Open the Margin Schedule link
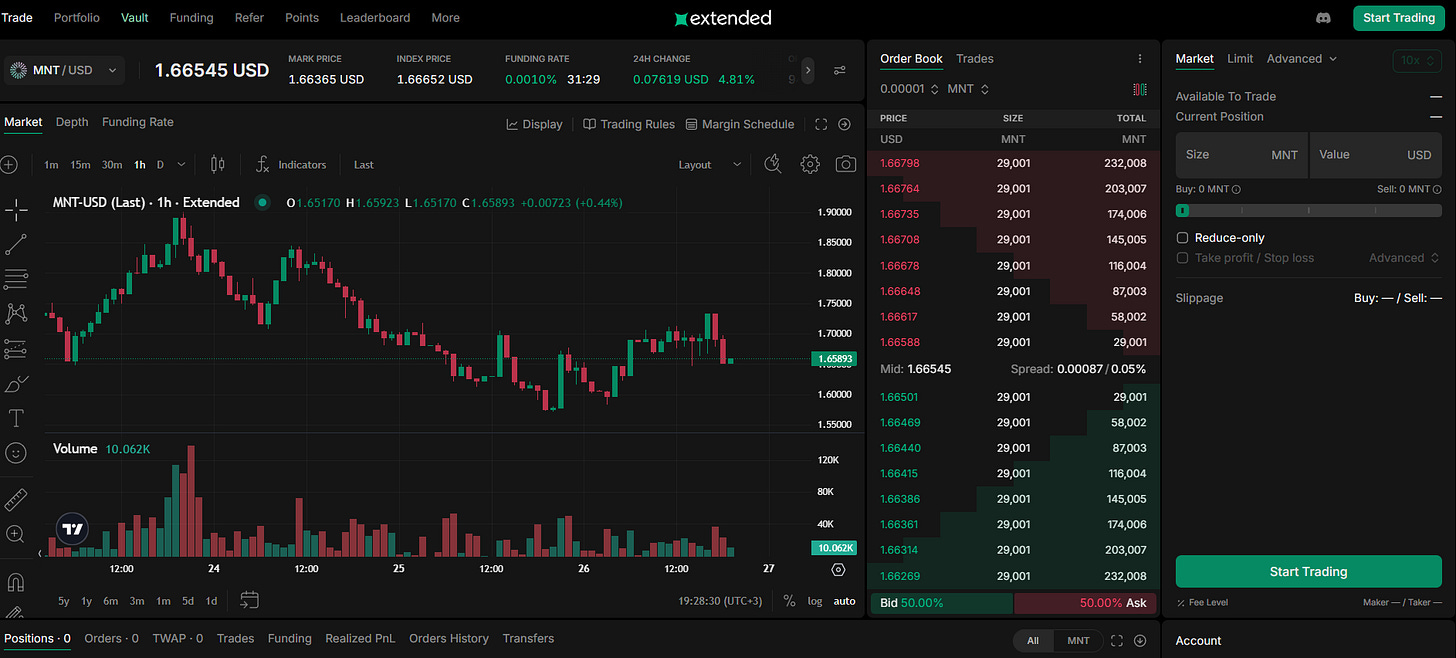The height and width of the screenshot is (658, 1456). coord(740,124)
